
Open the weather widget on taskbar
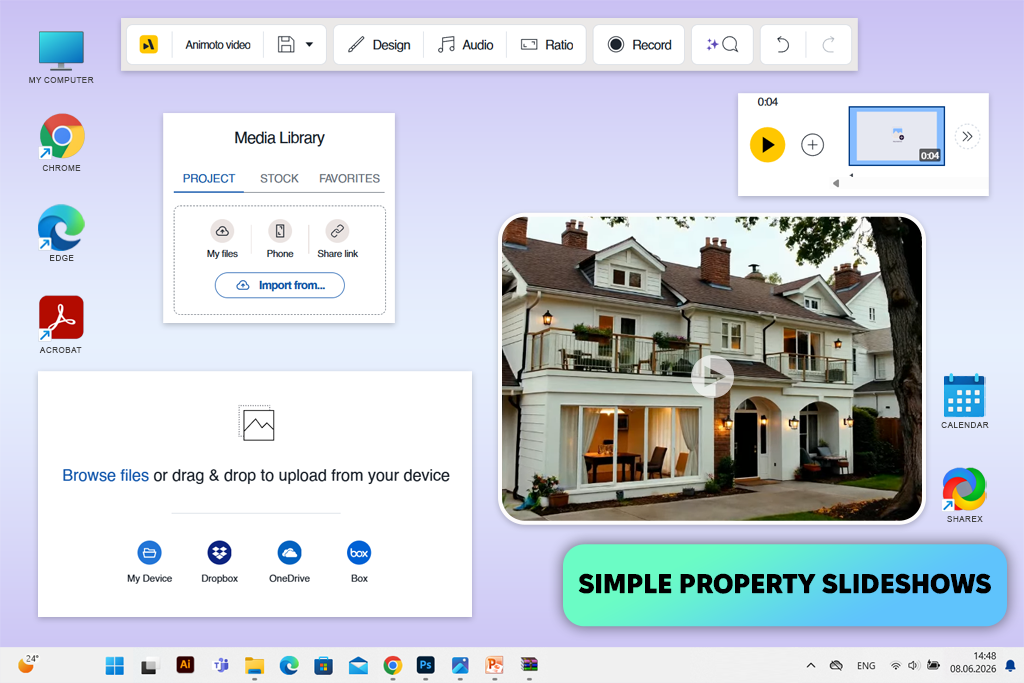(27, 664)
